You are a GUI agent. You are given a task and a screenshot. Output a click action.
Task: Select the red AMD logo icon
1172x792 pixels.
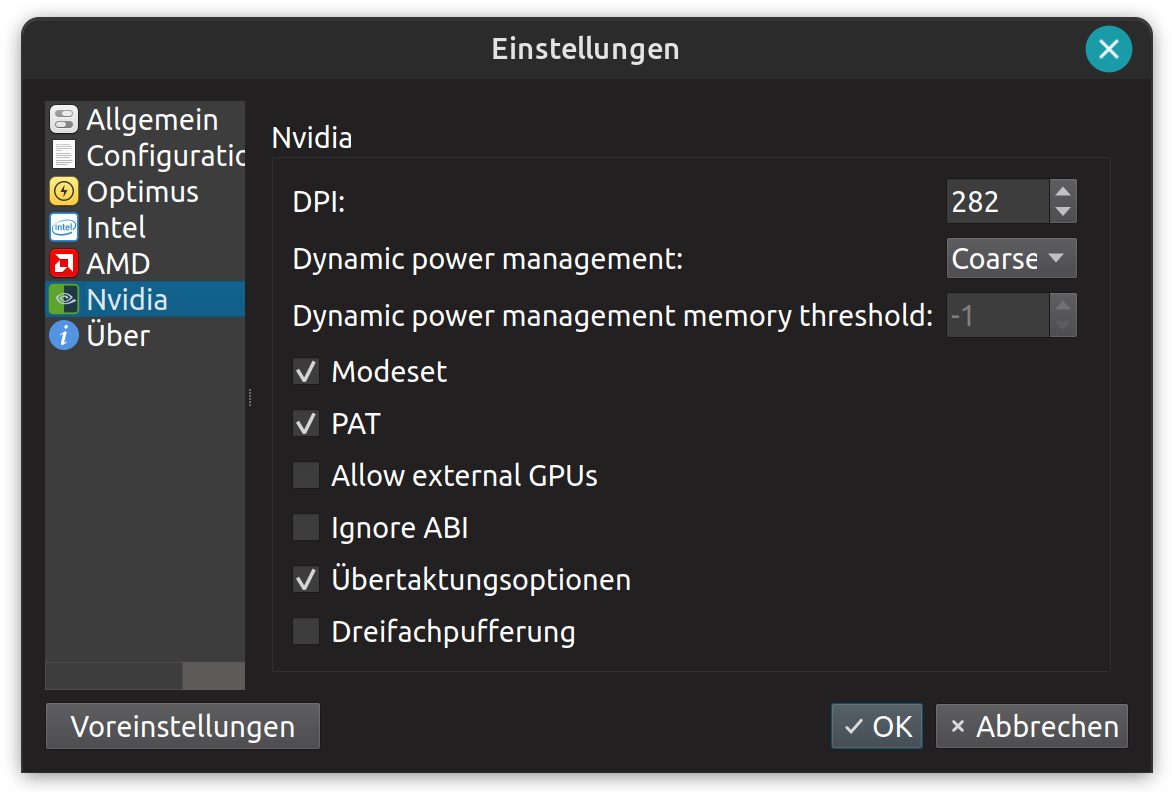(64, 264)
